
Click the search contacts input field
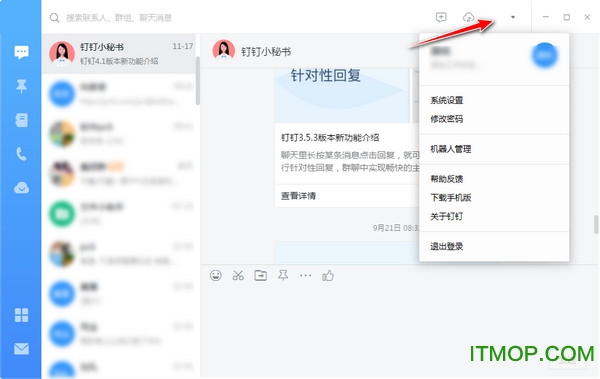[x=119, y=18]
